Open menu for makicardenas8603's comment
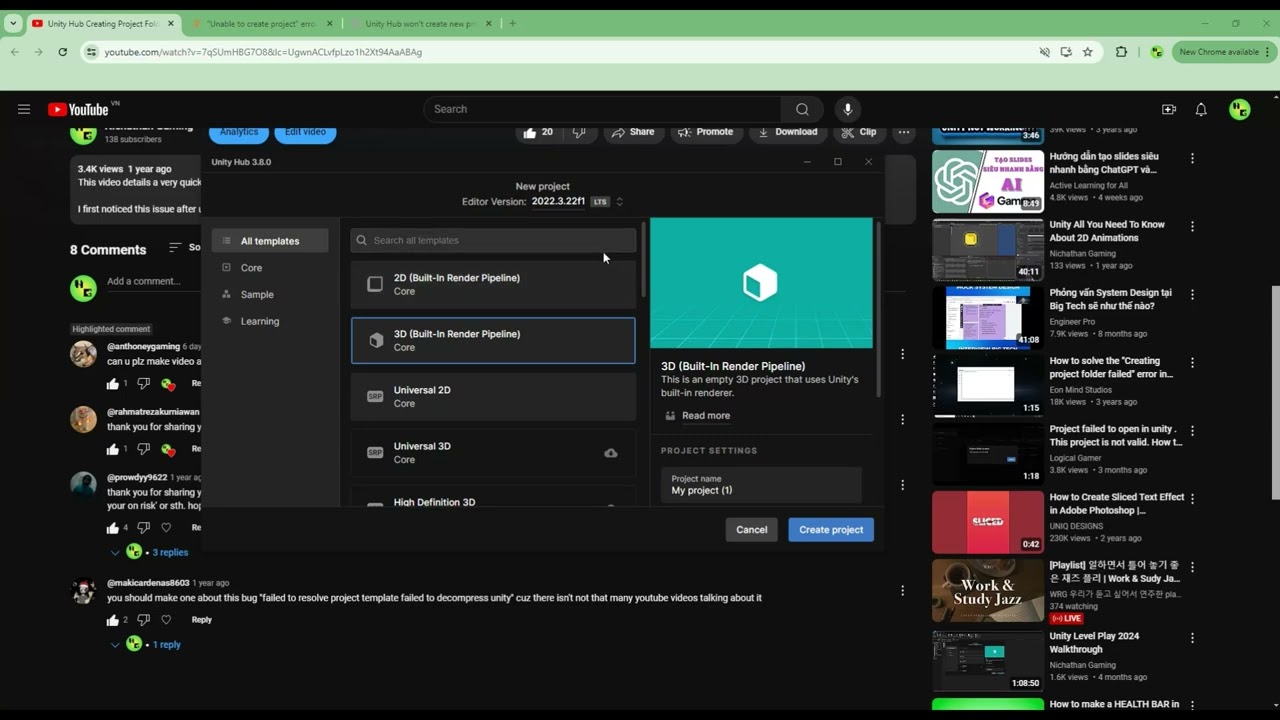The width and height of the screenshot is (1280, 720). coord(902,591)
